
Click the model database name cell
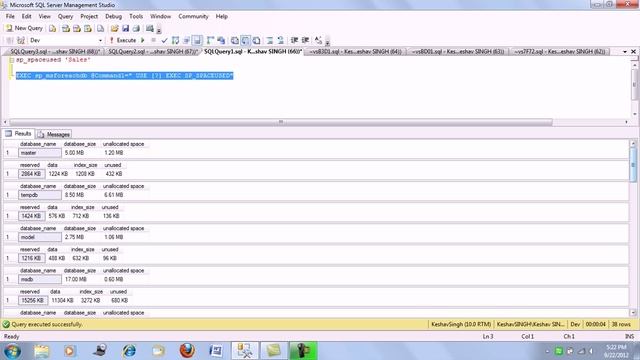[x=40, y=237]
